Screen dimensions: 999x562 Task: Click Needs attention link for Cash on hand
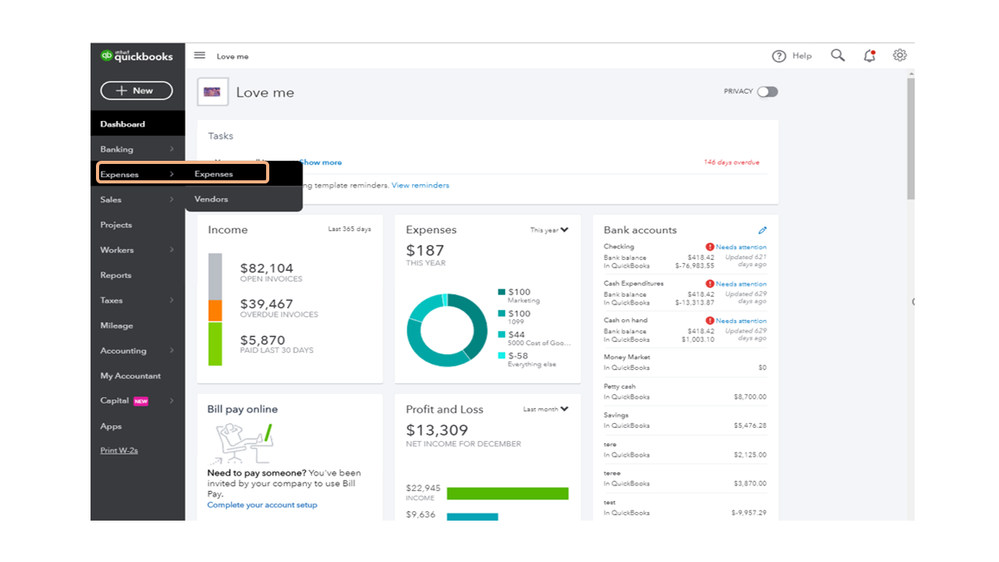tap(741, 321)
